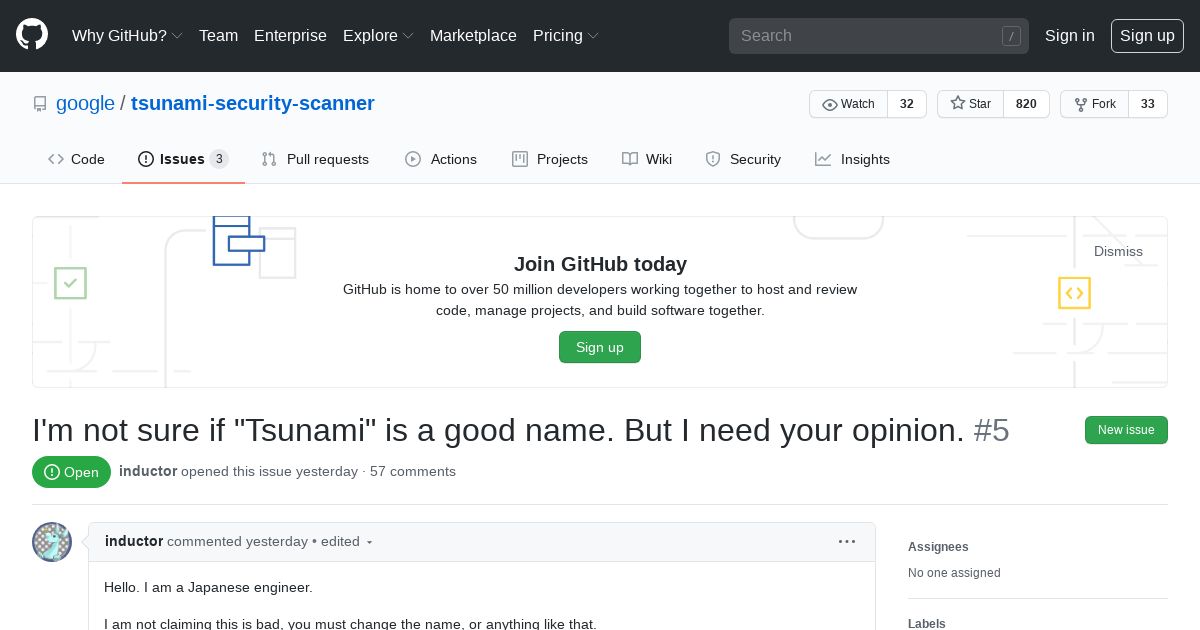The image size is (1200, 630).
Task: Fork the repository
Action: [1094, 104]
